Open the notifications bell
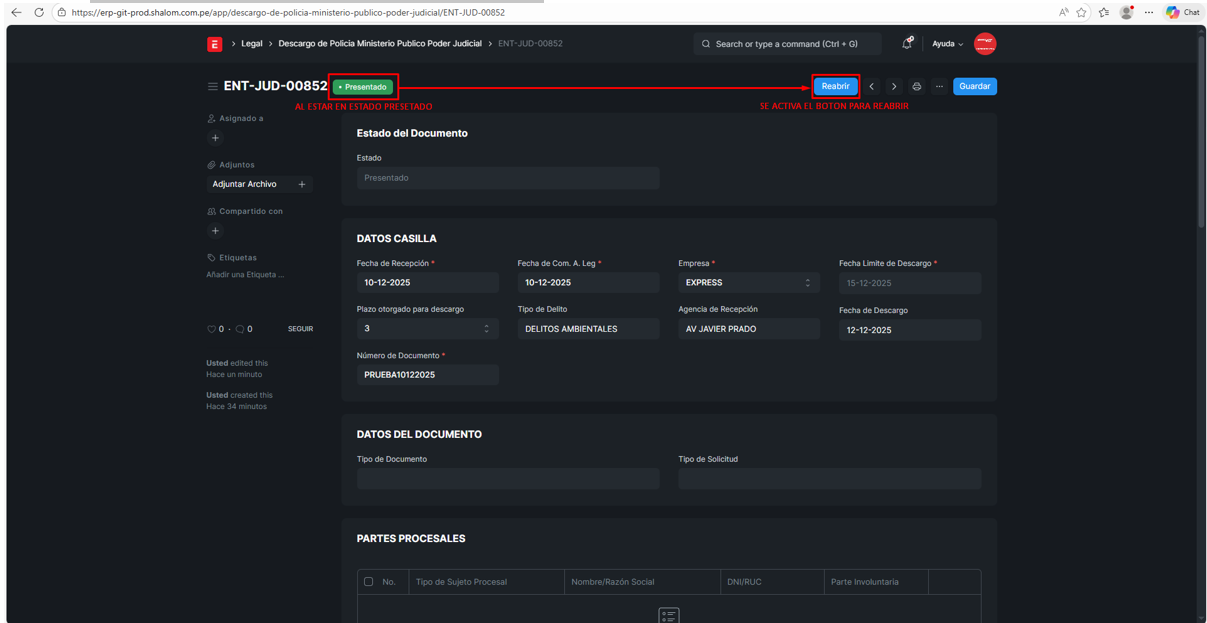 pos(906,44)
